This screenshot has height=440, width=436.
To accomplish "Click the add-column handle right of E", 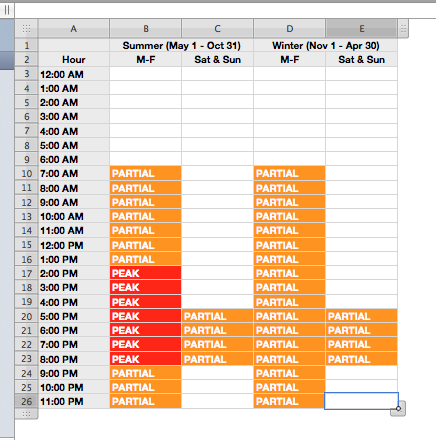I will pos(403,29).
